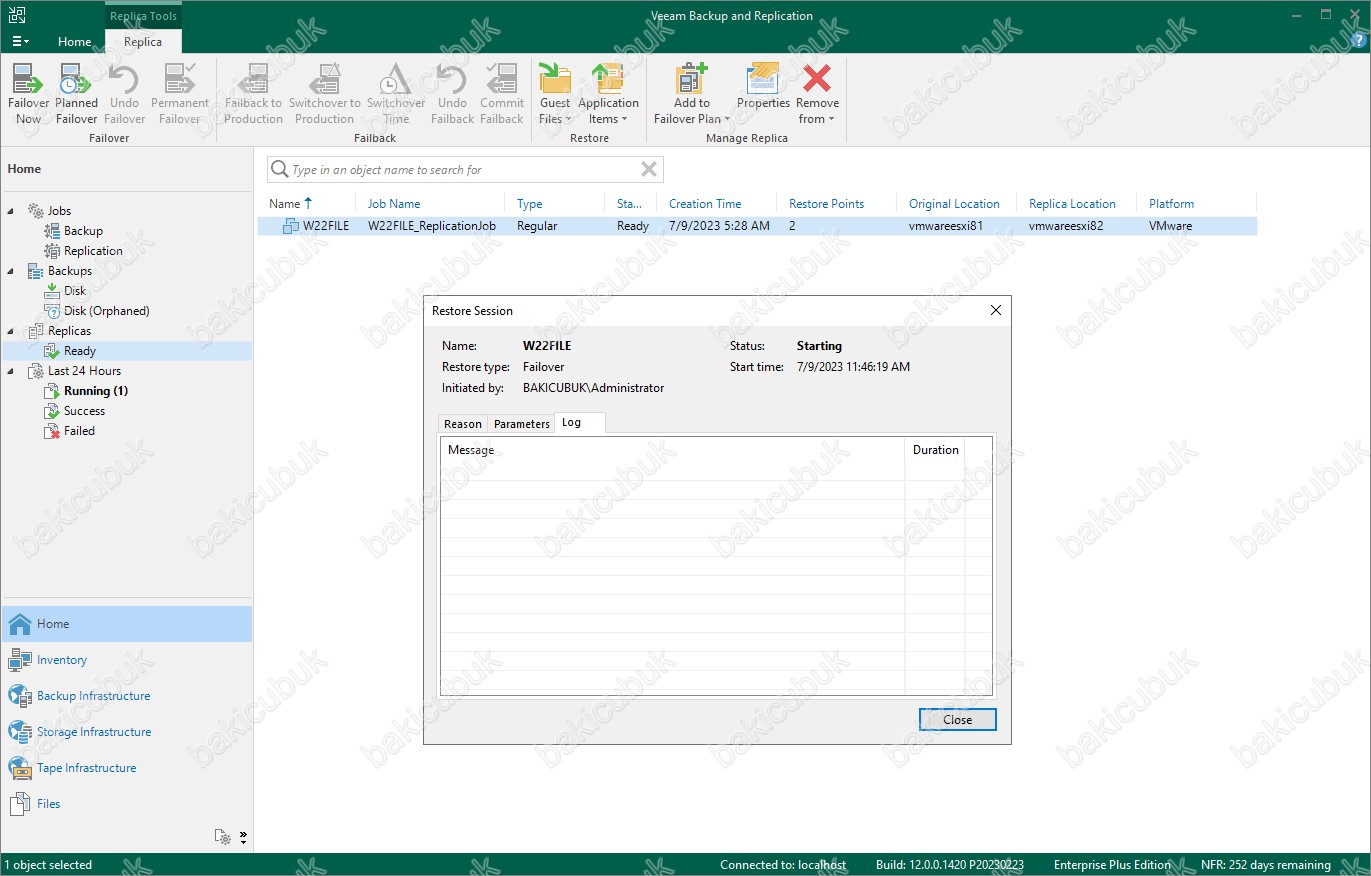1371x876 pixels.
Task: Select the W22FILE replica row
Action: click(x=757, y=226)
